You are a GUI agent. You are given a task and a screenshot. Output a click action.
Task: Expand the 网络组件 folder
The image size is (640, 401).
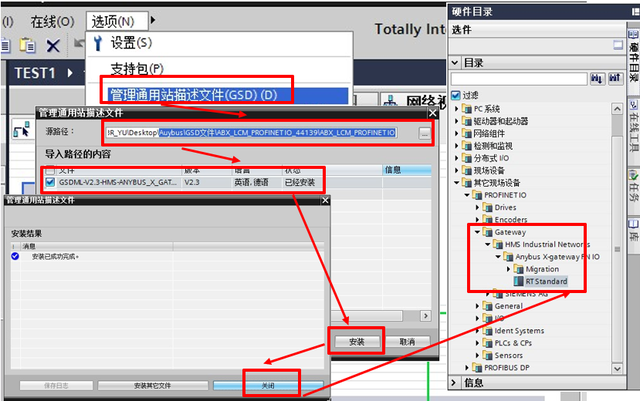(457, 133)
